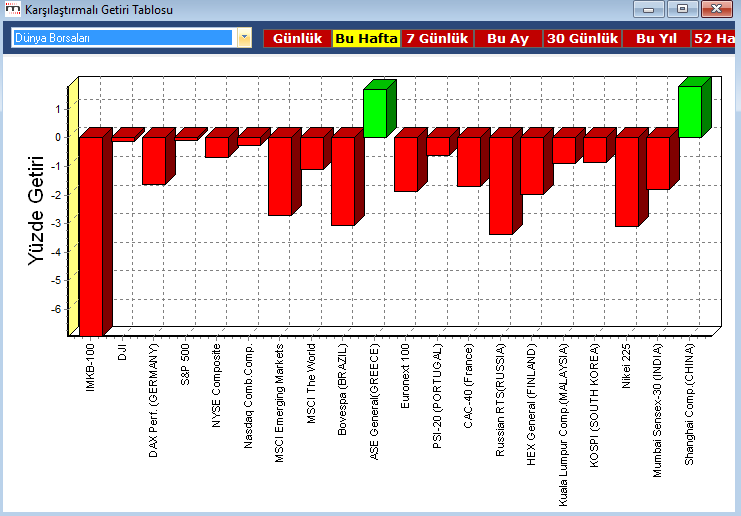The height and width of the screenshot is (516, 741).
Task: Click the 'DJI' axis label
Action: 122,352
